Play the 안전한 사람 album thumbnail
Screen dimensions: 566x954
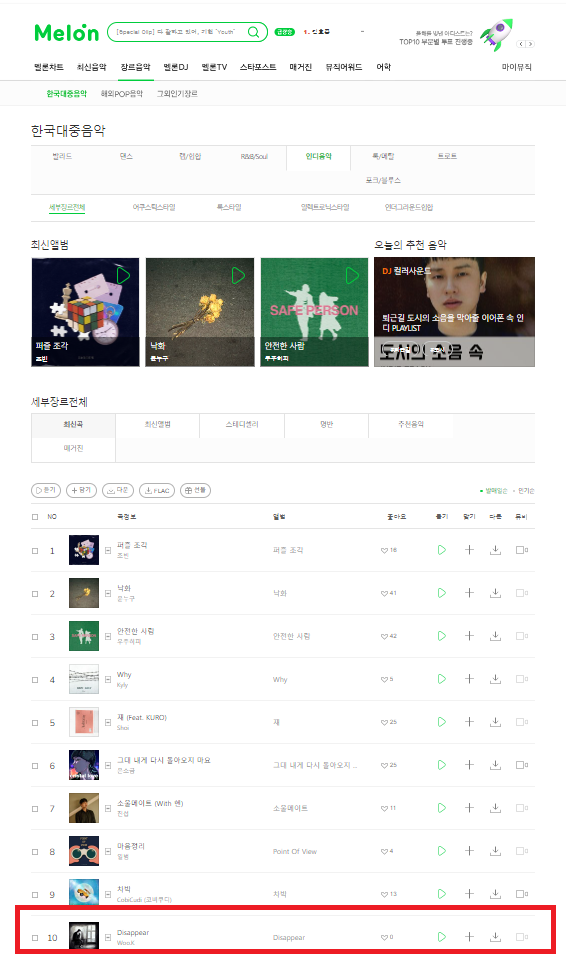[x=352, y=276]
